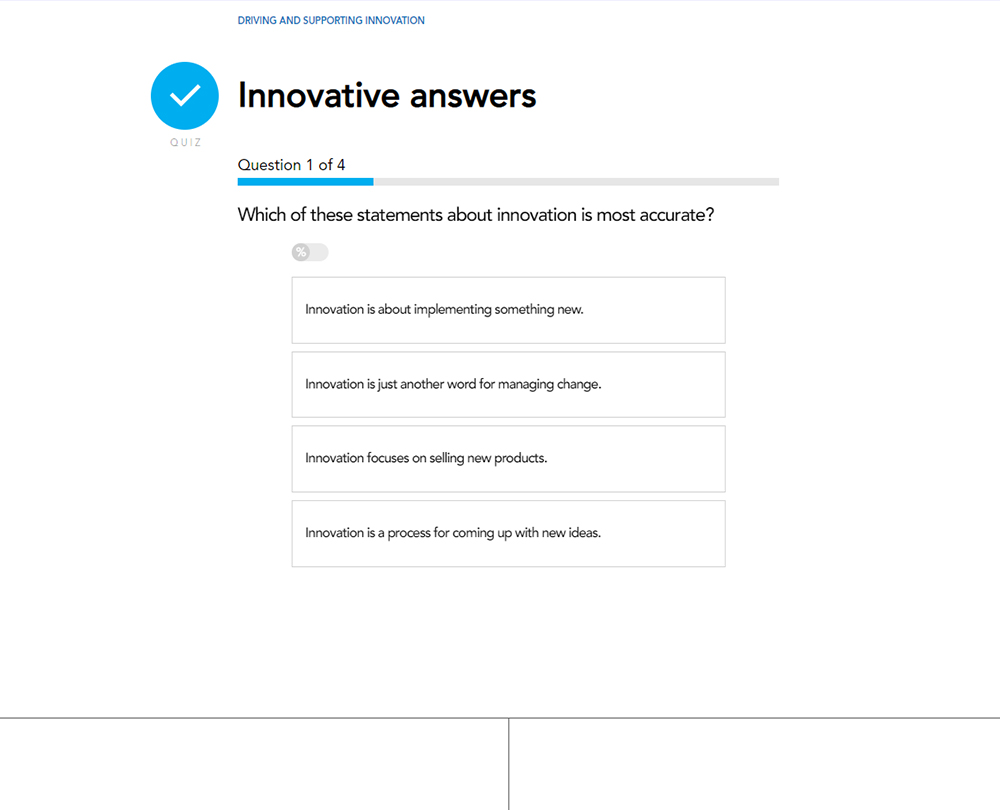
Task: Pick the "selling new products" answer option
Action: (x=508, y=459)
